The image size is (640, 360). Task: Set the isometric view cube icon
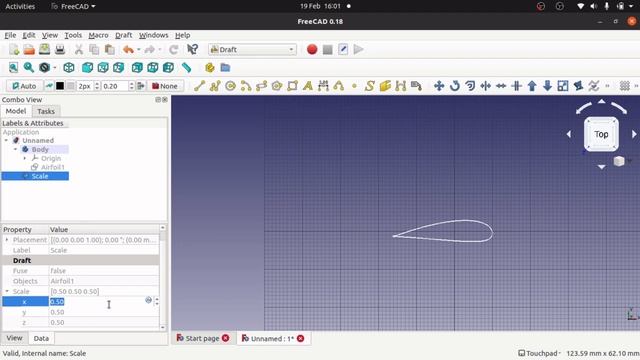pos(69,67)
